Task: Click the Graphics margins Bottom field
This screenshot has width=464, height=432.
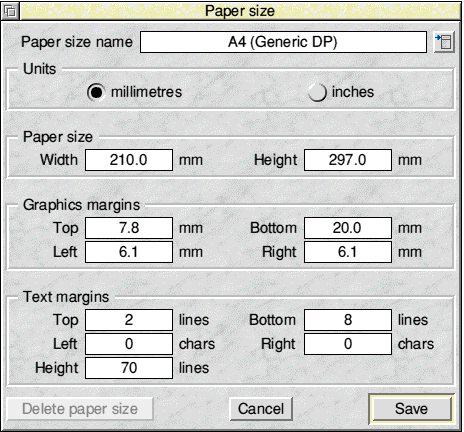Action: coord(348,228)
